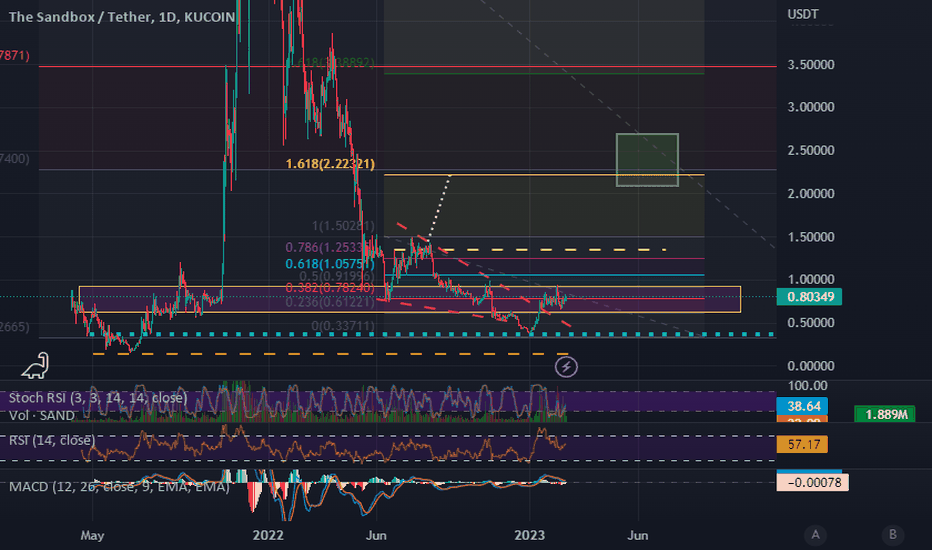Select the 0.382(0.78240) Fibonacci level label

coord(330,288)
